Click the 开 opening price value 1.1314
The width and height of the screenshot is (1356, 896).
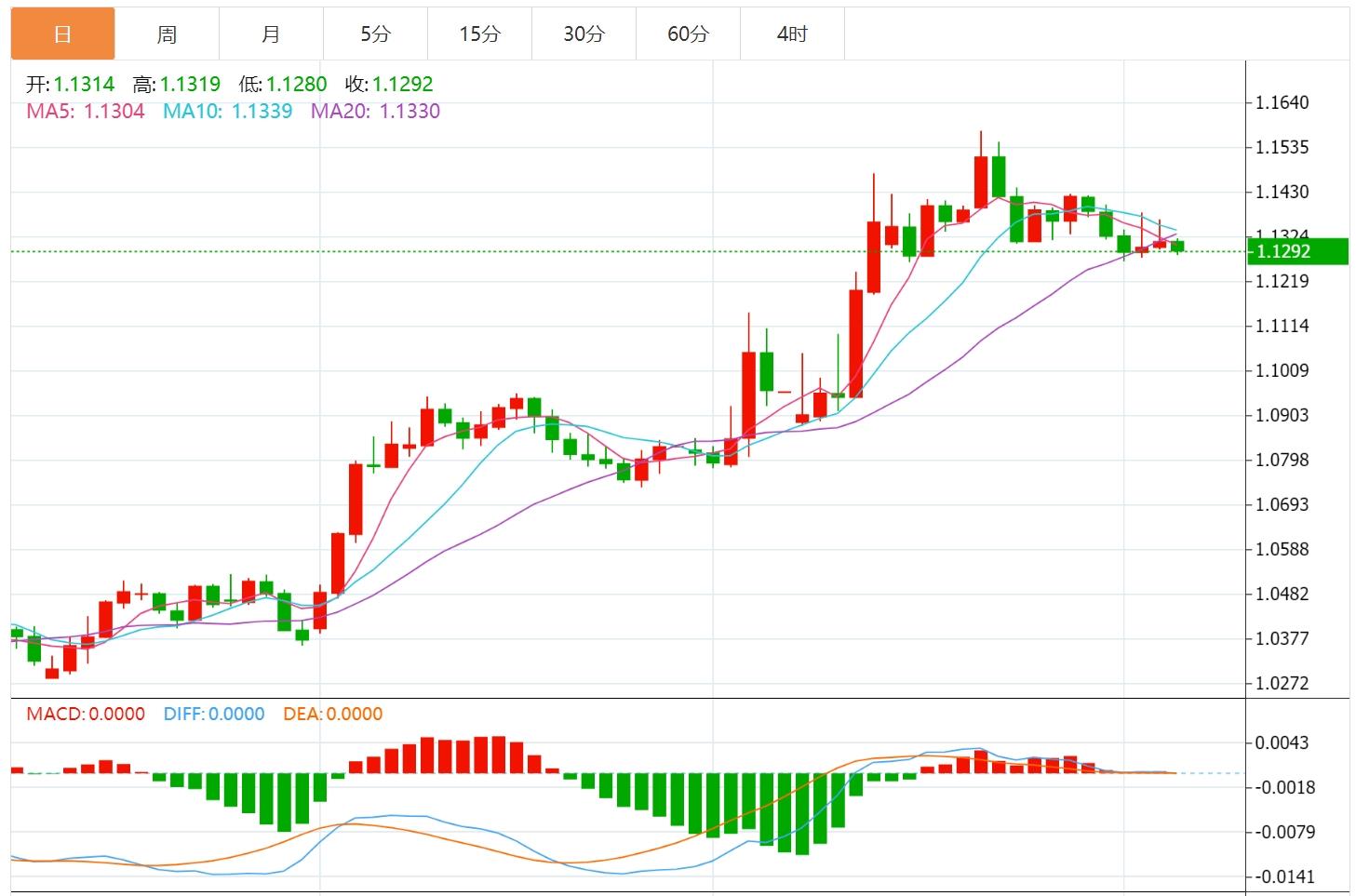(84, 85)
